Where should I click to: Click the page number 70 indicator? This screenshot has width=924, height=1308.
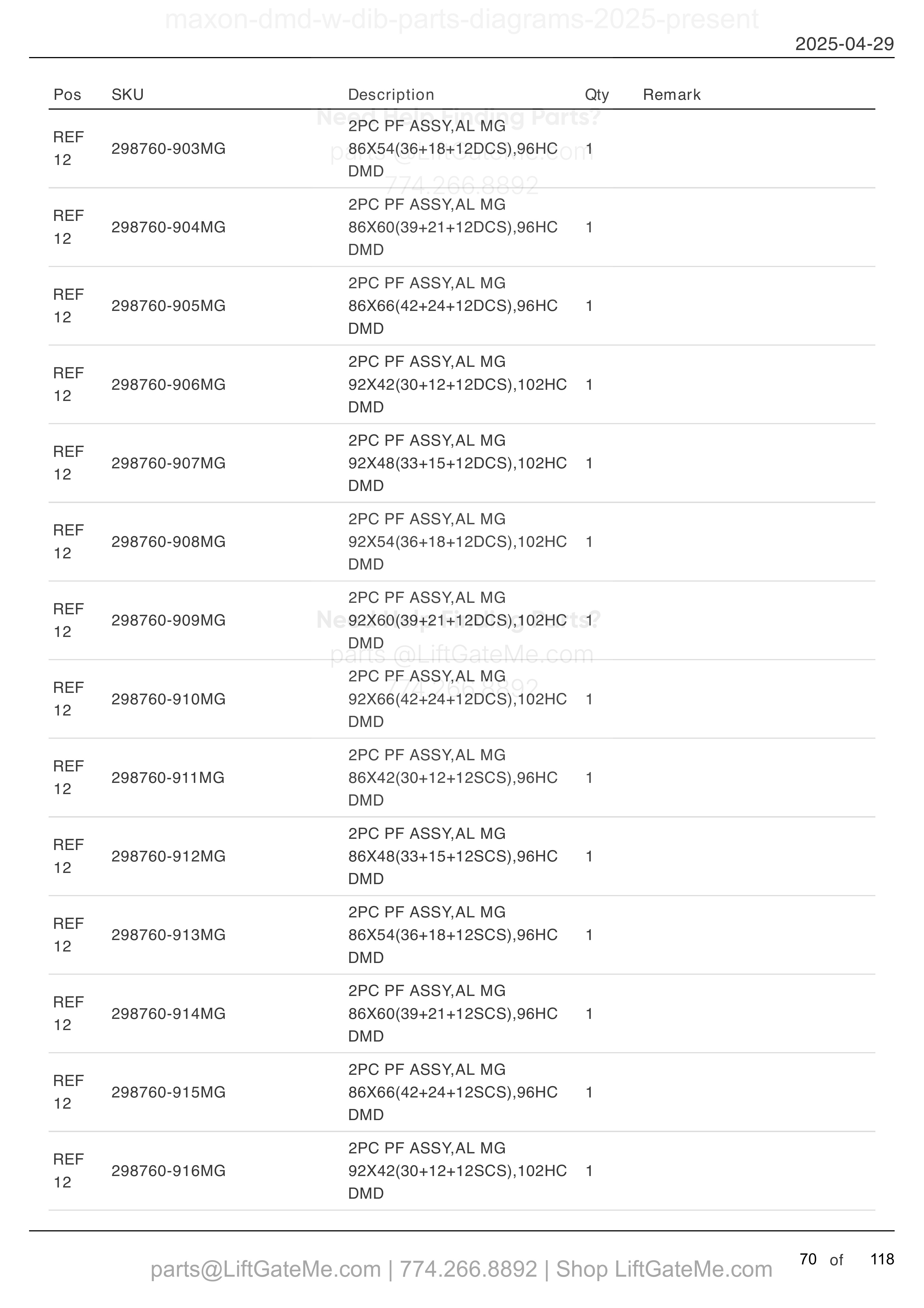pyautogui.click(x=808, y=1260)
